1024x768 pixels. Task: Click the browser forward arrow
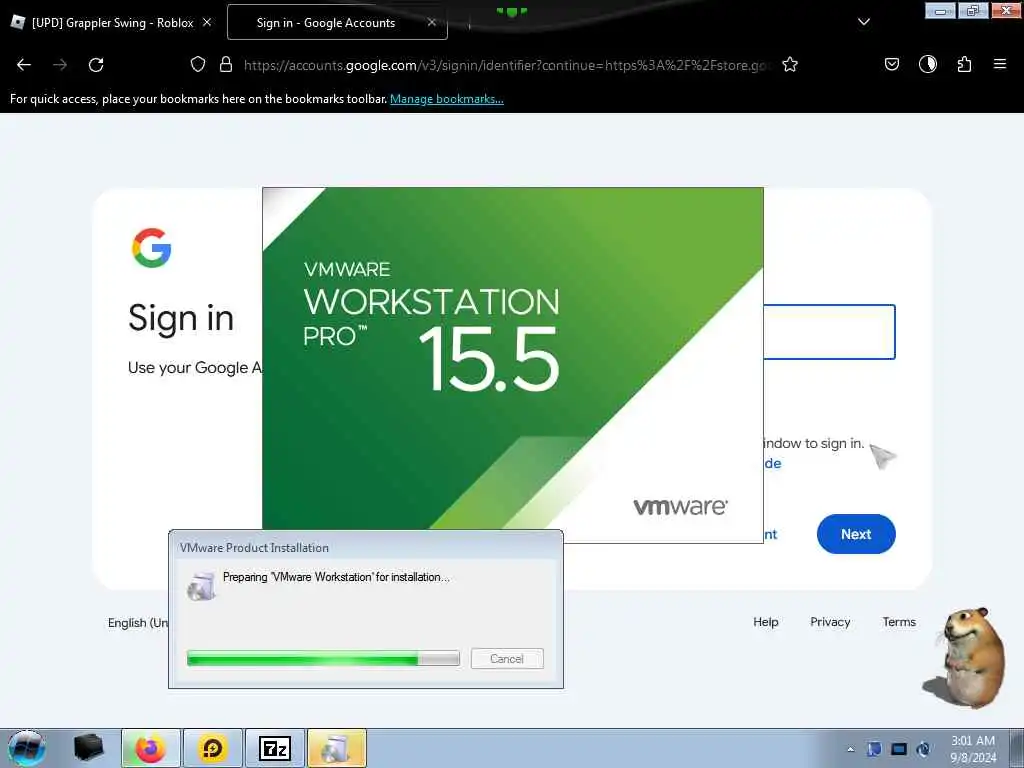tap(60, 65)
